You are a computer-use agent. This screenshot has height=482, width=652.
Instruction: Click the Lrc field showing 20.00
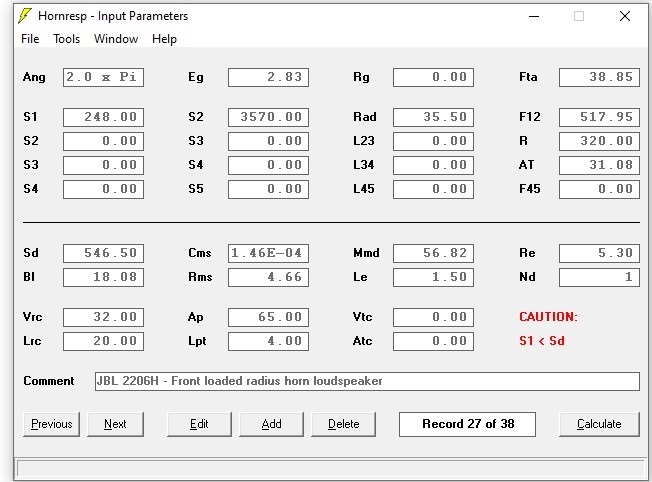pos(104,342)
